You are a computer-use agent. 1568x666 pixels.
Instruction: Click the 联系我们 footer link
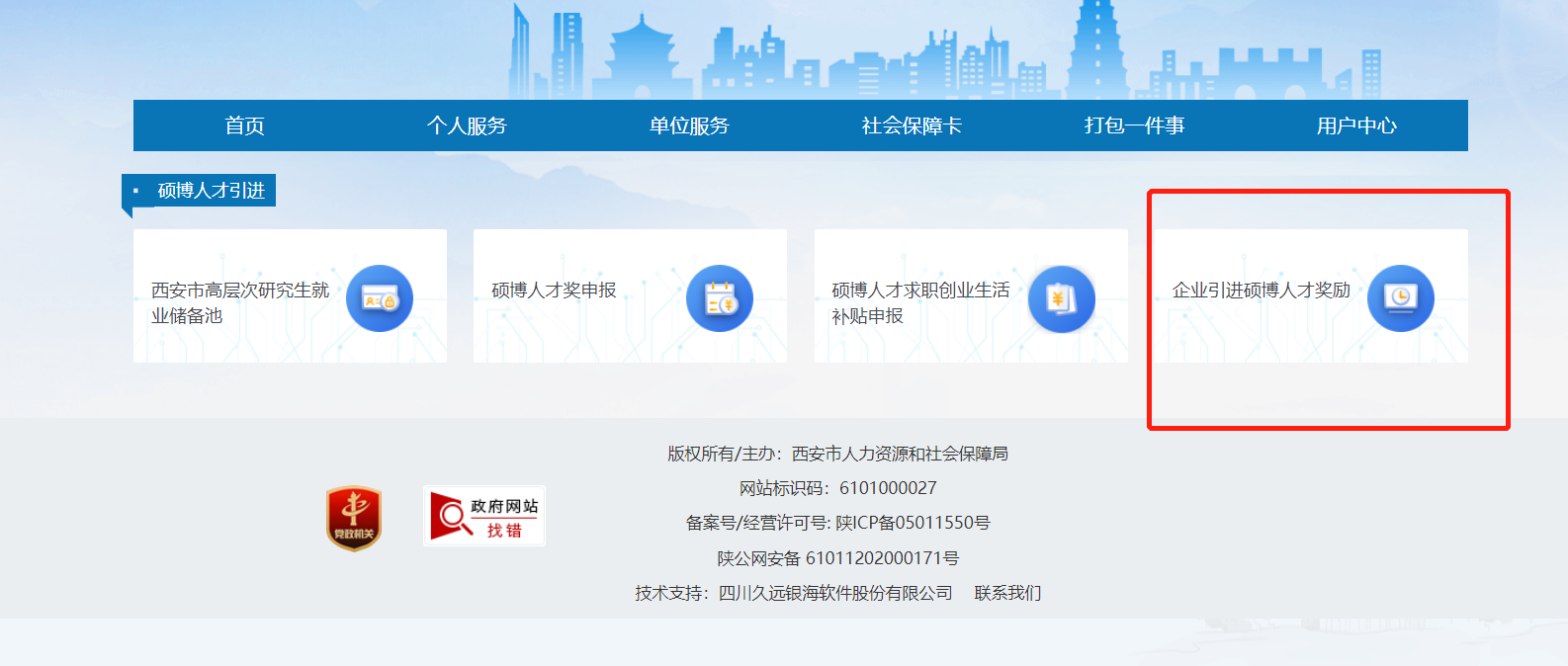tap(1007, 593)
